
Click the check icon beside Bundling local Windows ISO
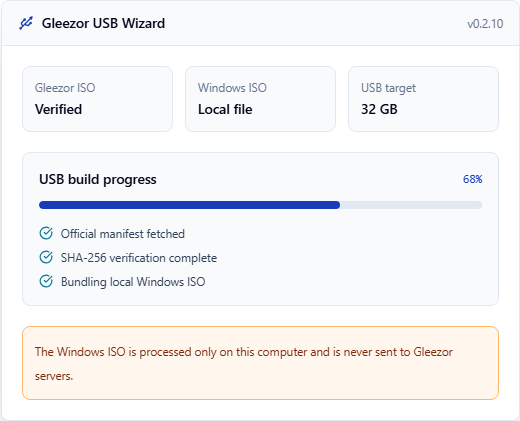point(46,281)
